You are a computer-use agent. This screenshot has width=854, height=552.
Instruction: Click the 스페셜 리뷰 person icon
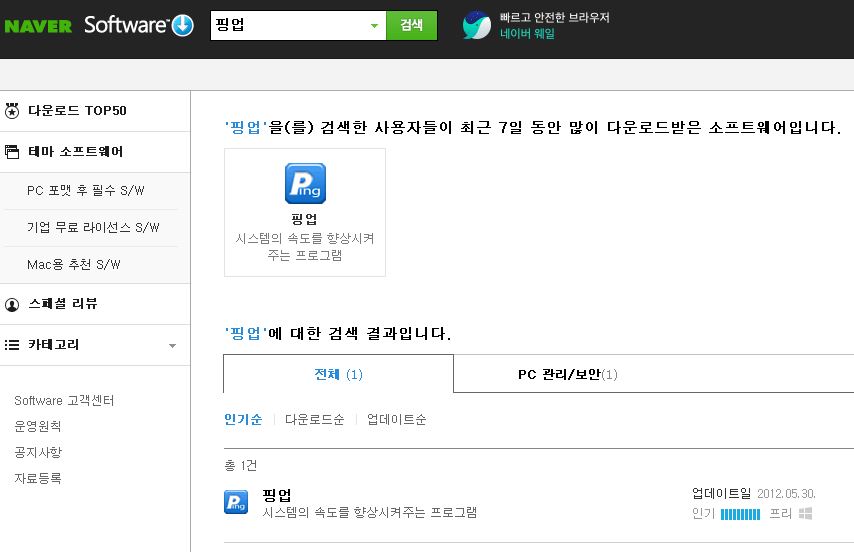pos(12,304)
